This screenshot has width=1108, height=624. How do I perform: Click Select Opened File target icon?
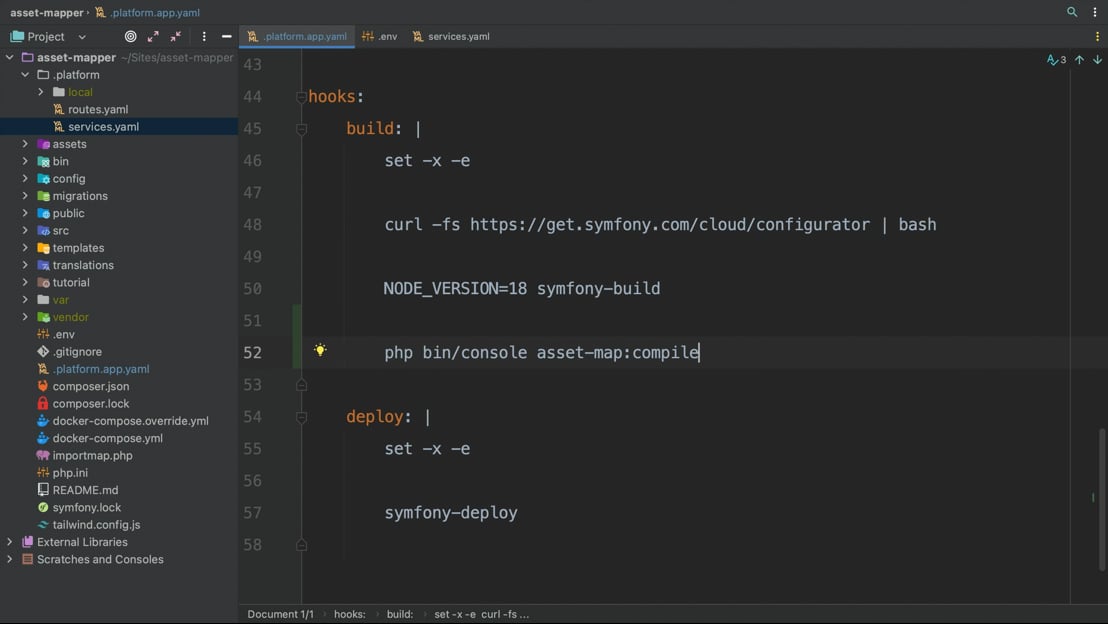tap(131, 36)
